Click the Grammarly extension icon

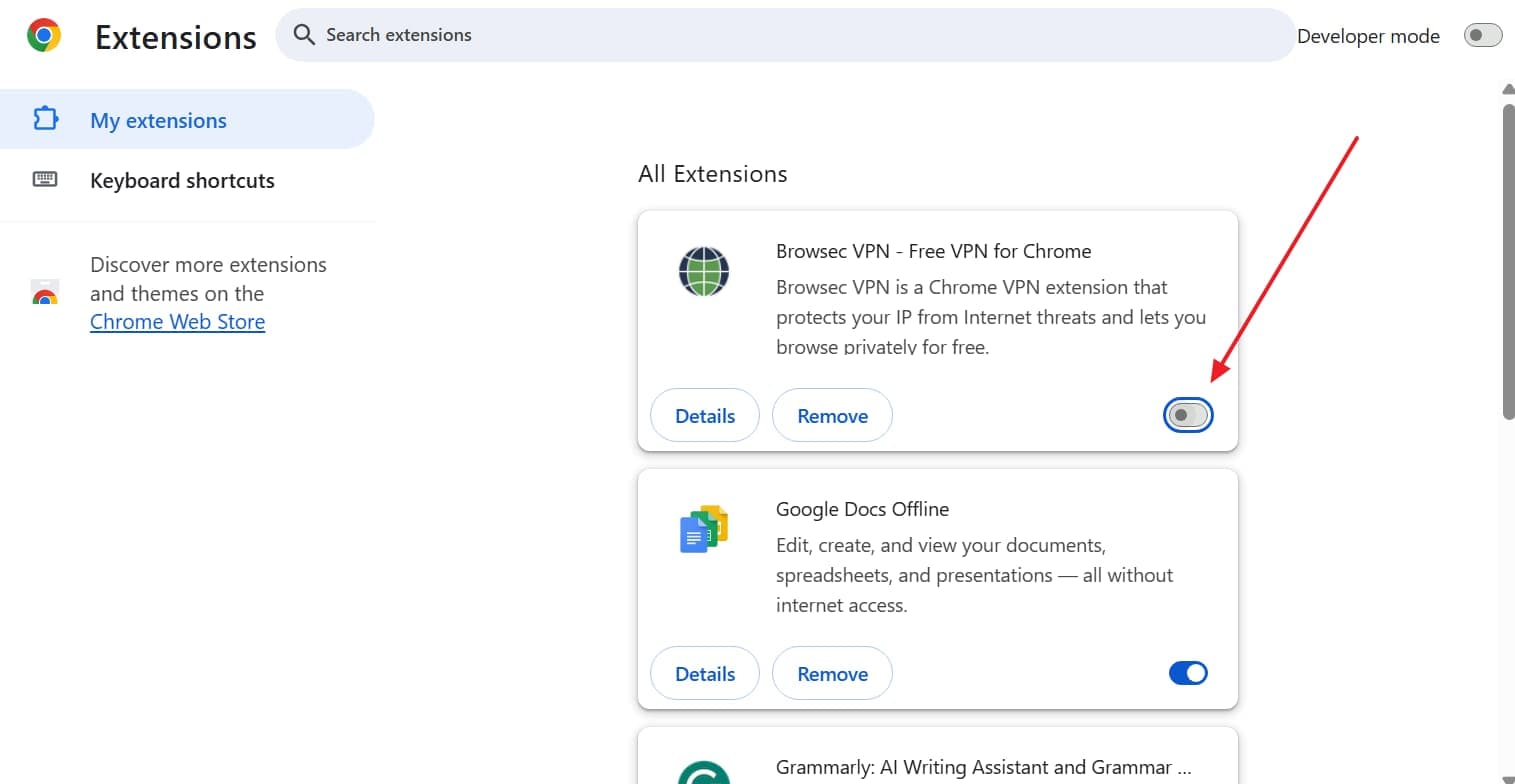click(x=704, y=772)
